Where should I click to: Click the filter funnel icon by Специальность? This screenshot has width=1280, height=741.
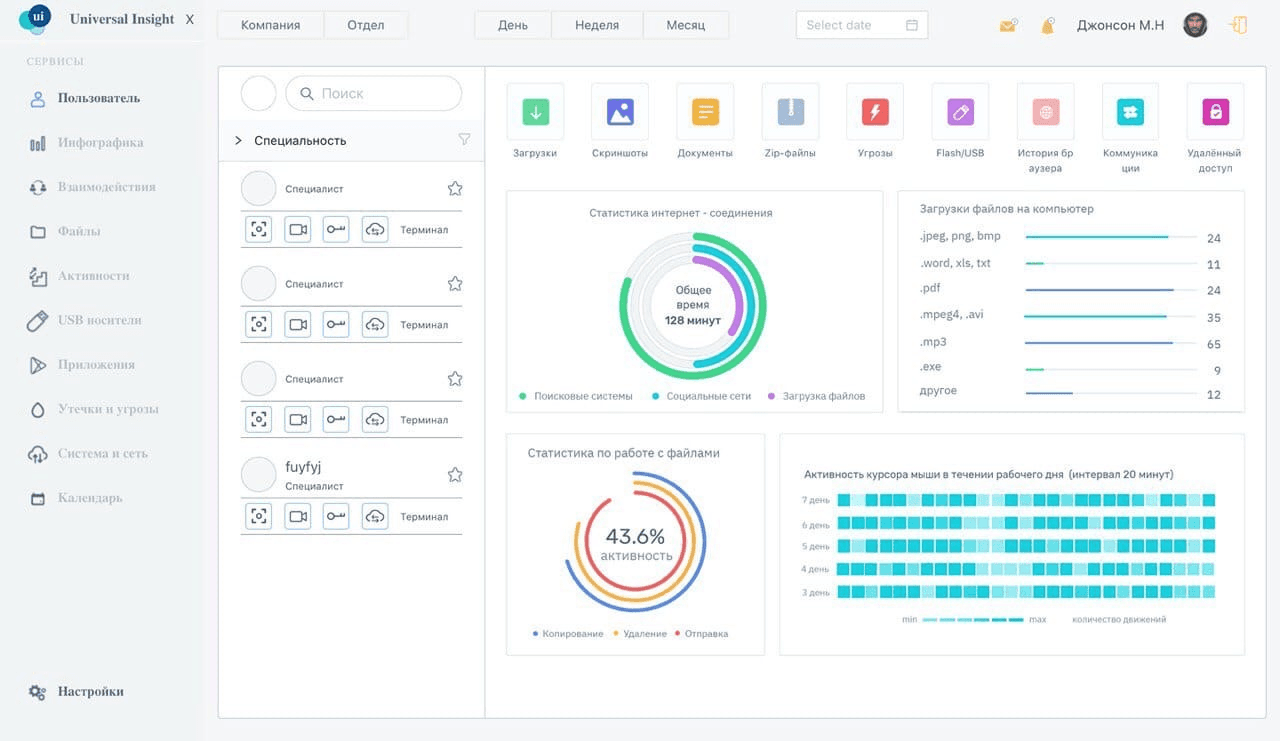coord(464,140)
